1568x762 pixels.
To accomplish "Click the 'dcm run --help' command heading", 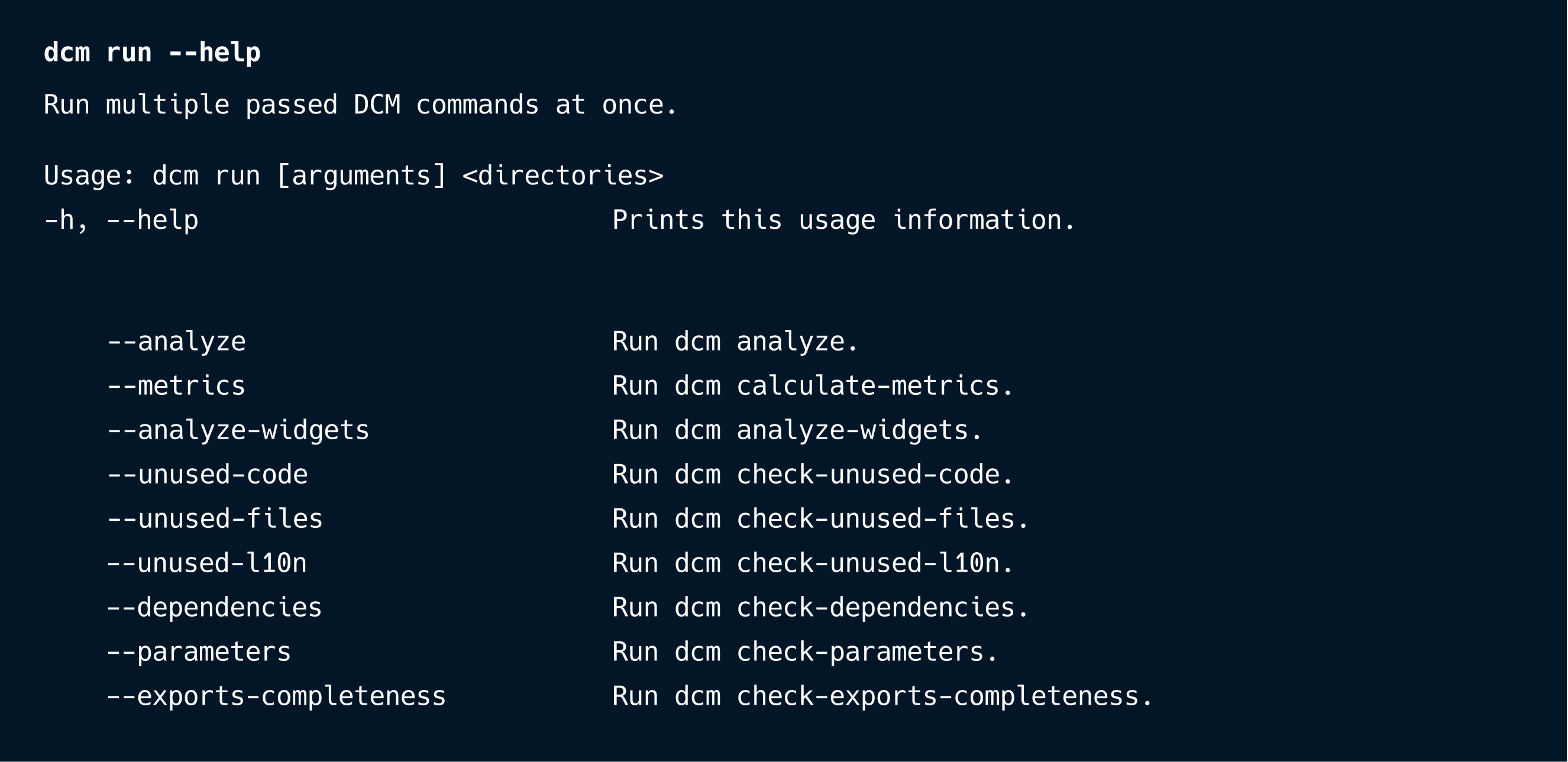I will pos(152,53).
